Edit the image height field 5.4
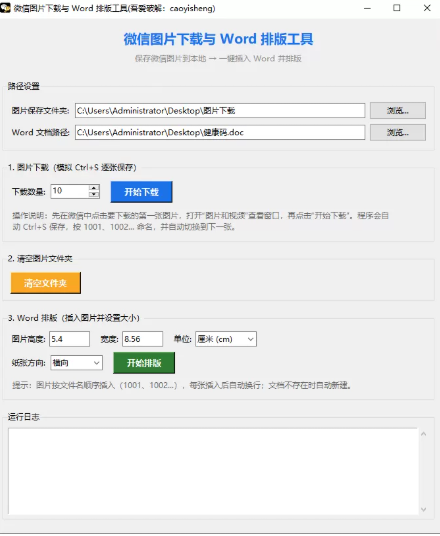Screen dimensions: 440x536 point(69,339)
